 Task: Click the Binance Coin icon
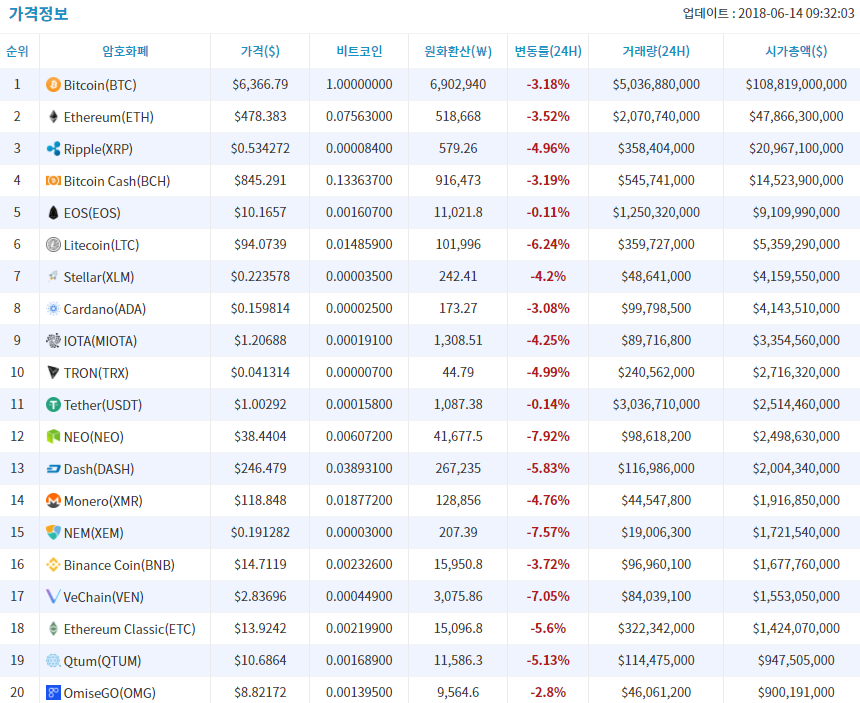pyautogui.click(x=53, y=565)
